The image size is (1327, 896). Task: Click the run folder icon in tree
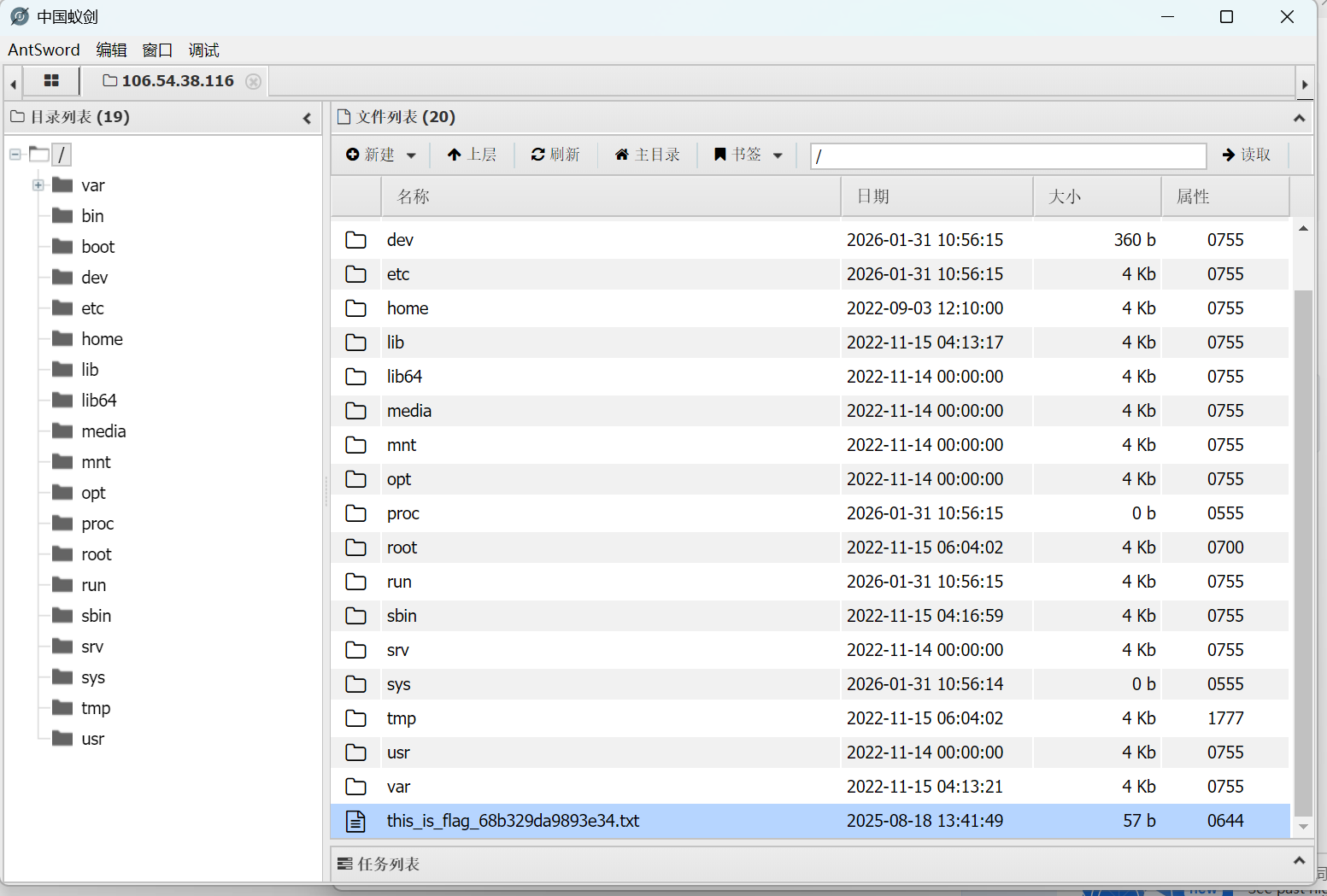[62, 584]
